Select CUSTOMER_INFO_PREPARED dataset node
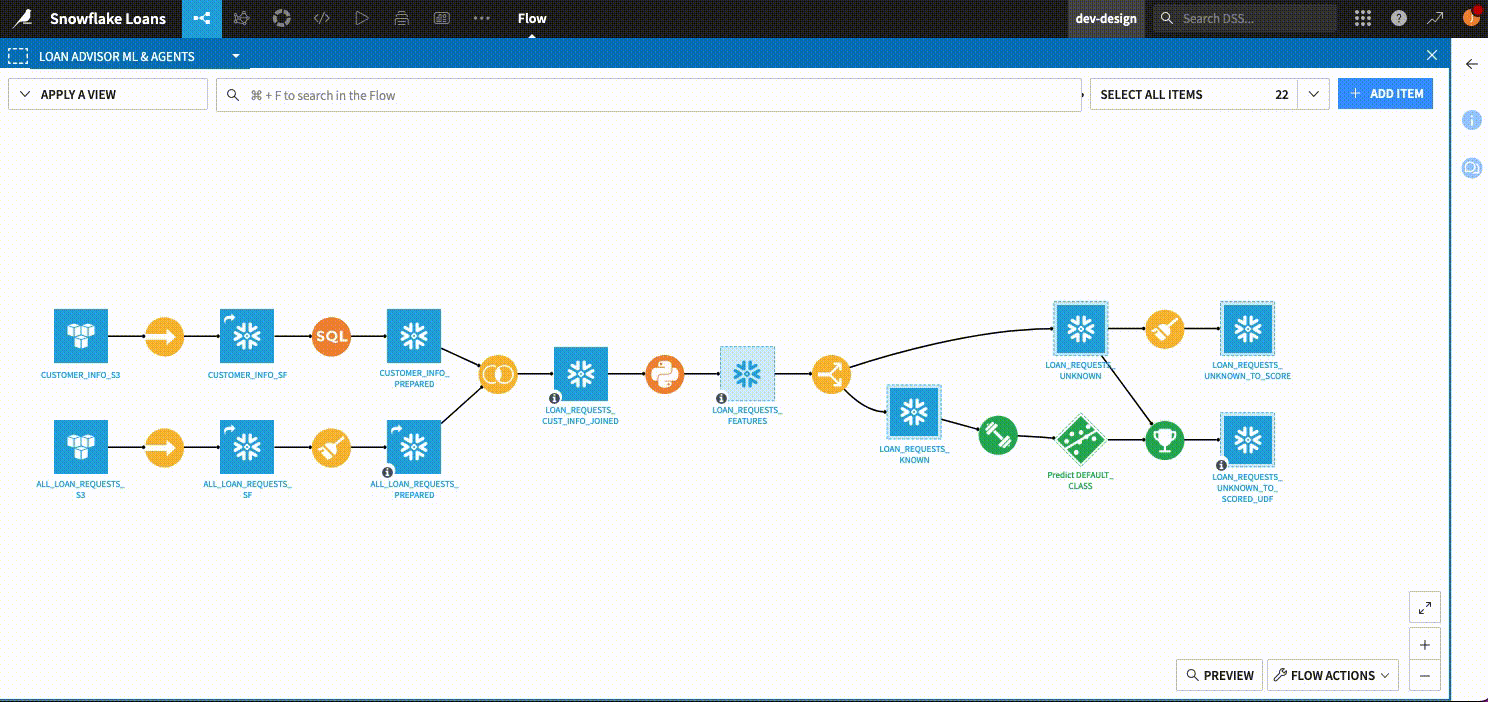Viewport: 1488px width, 702px height. (414, 336)
